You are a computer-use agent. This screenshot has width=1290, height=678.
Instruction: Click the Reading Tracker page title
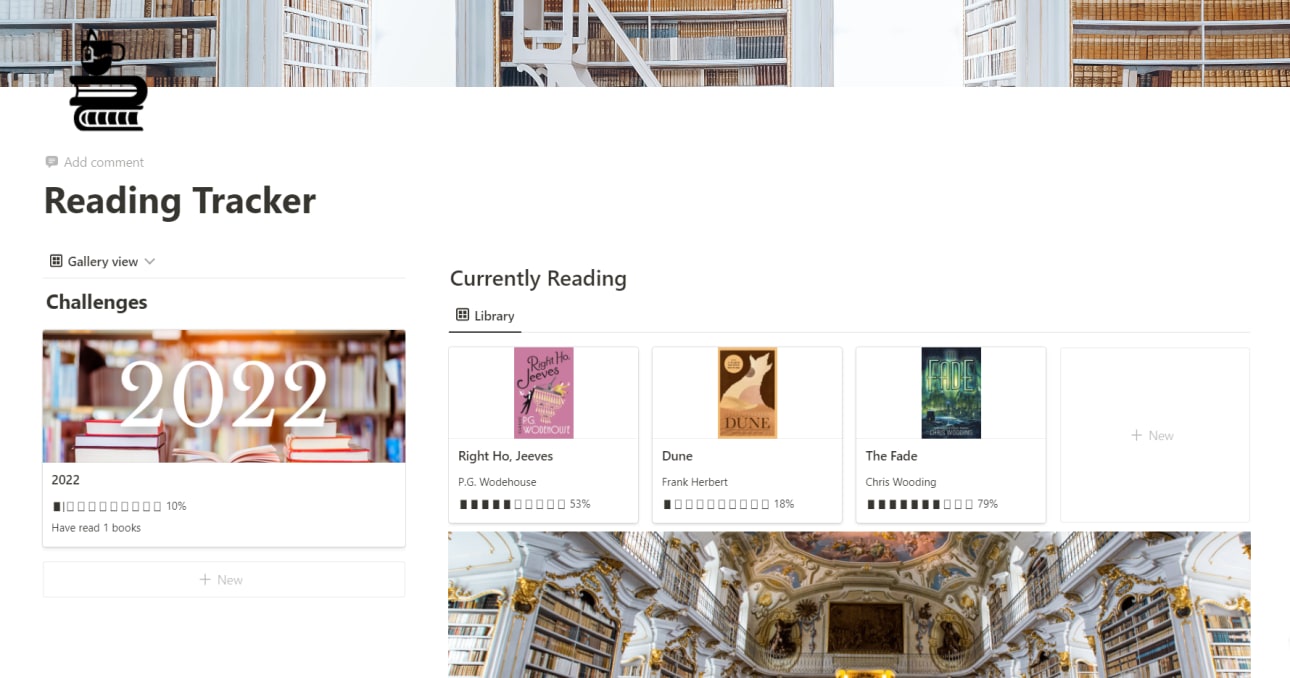tap(180, 201)
